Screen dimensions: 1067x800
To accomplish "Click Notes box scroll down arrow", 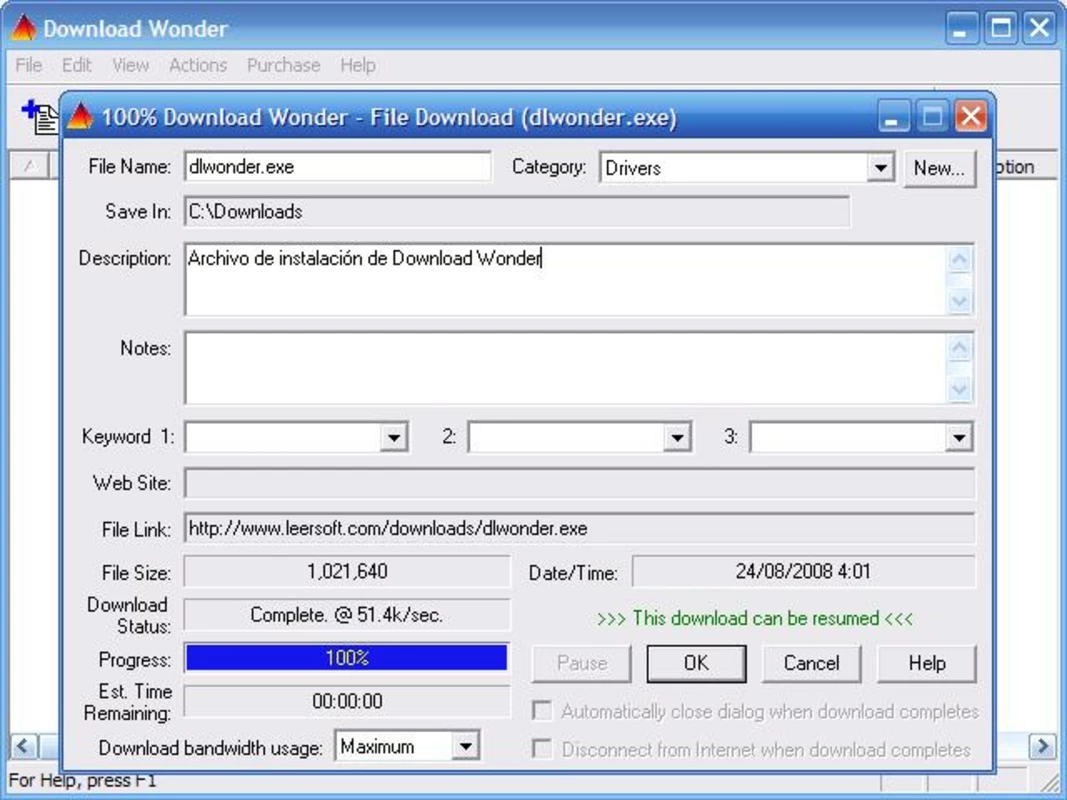I will [x=959, y=388].
